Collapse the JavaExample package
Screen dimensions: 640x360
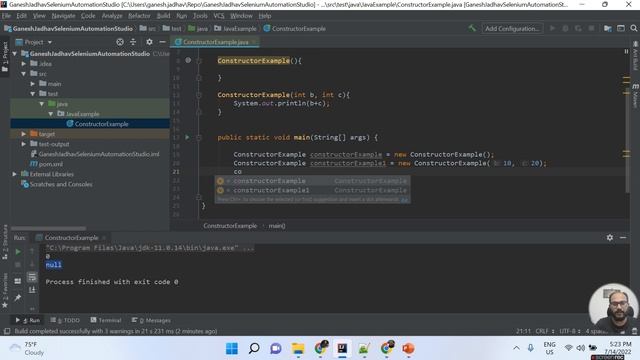[x=51, y=114]
